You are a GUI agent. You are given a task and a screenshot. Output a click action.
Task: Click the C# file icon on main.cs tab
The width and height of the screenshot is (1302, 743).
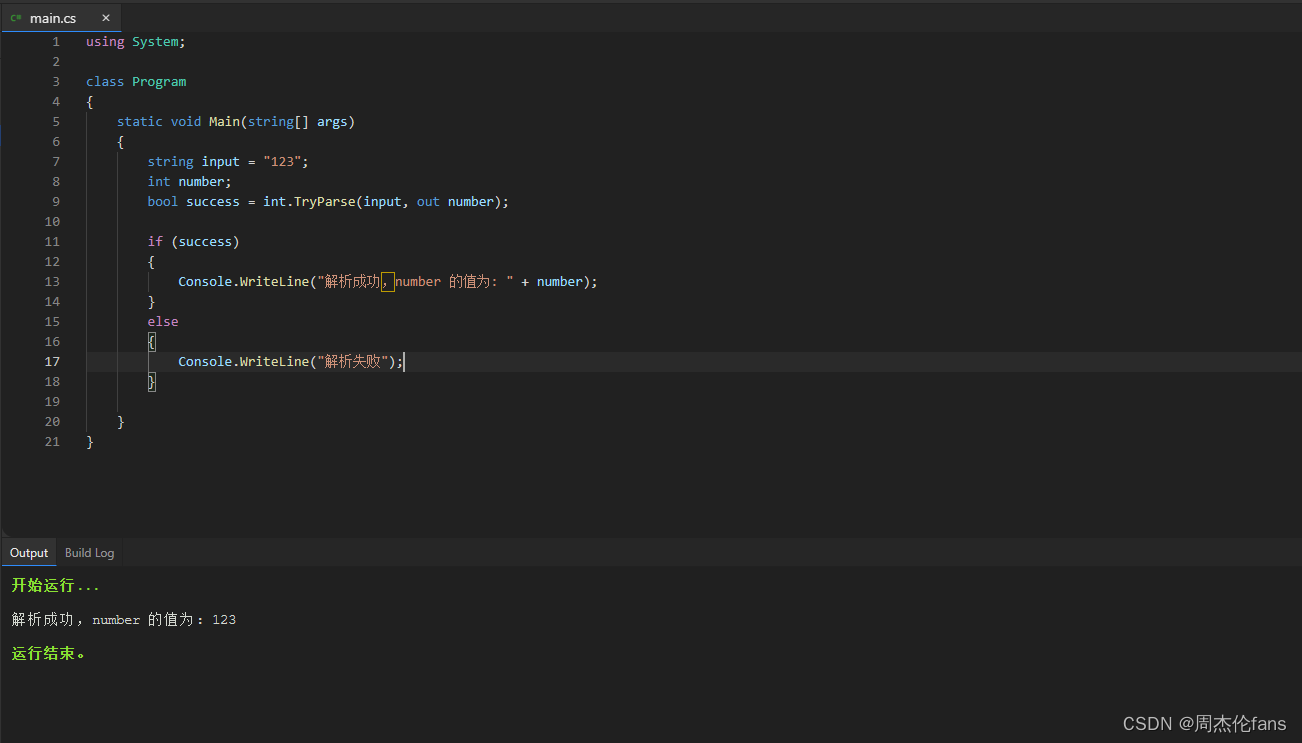pyautogui.click(x=16, y=18)
